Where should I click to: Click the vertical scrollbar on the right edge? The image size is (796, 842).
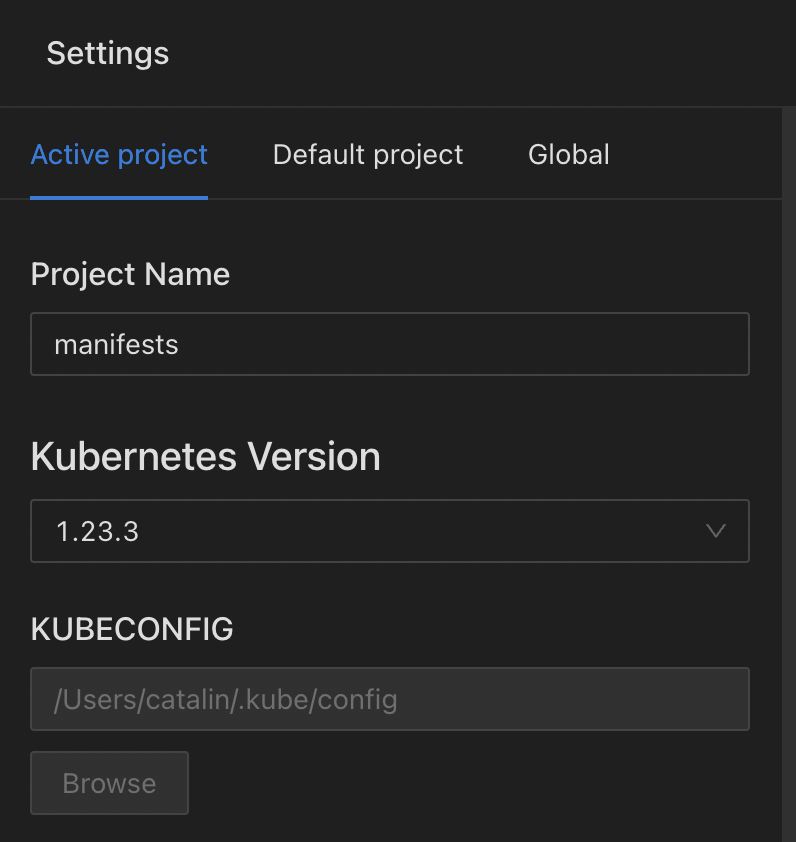point(789,474)
